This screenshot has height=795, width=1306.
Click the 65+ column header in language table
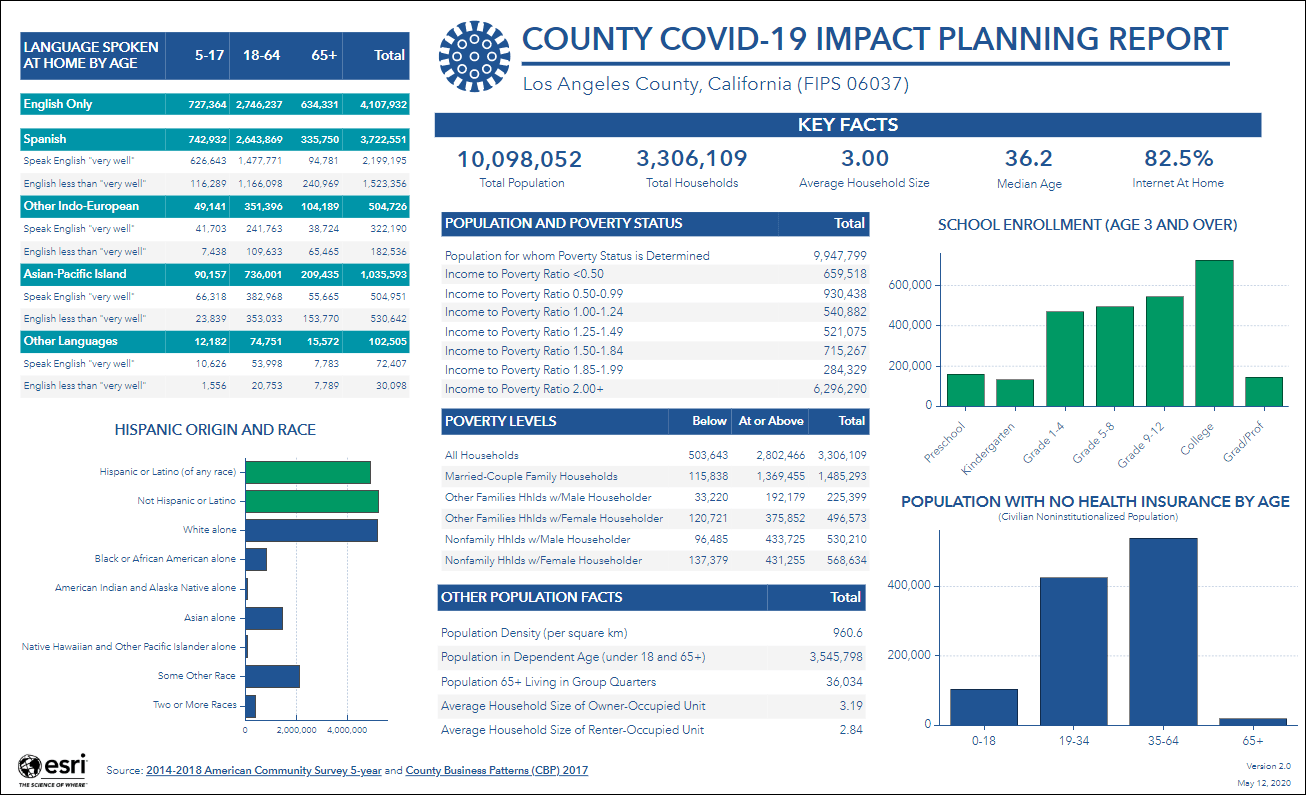click(324, 55)
